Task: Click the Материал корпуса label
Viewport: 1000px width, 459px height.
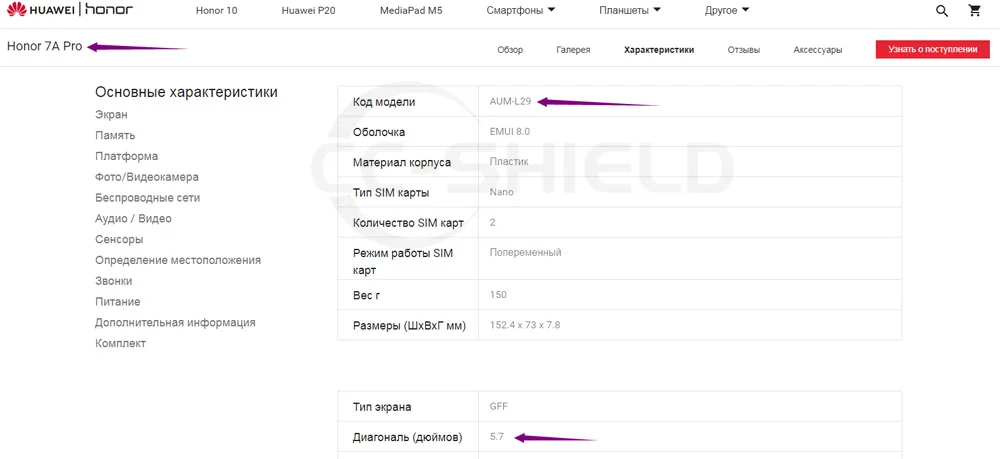Action: pyautogui.click(x=402, y=163)
